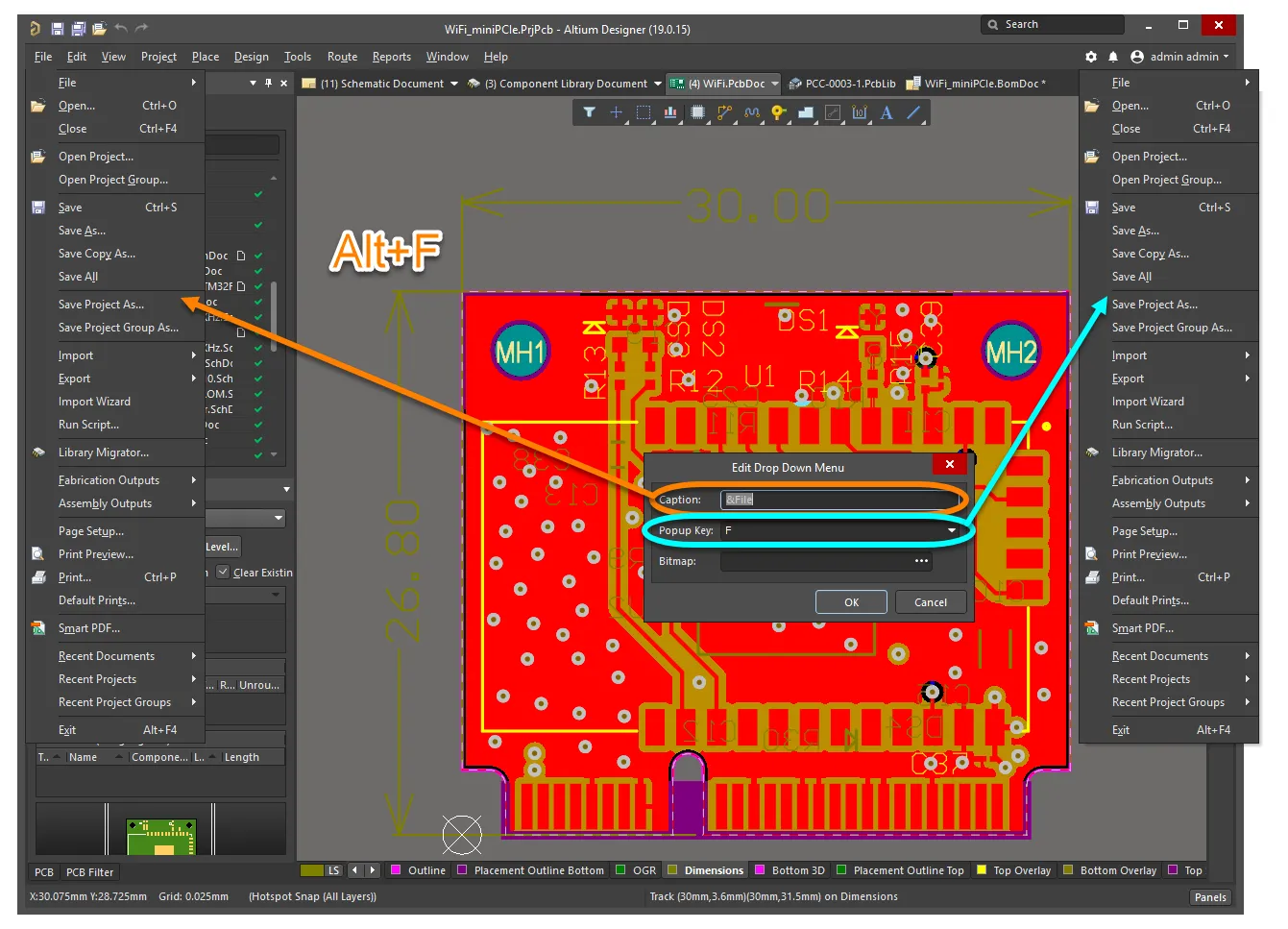The height and width of the screenshot is (929, 1288).
Task: Toggle green check on the Hz.Sc row
Action: point(258,348)
